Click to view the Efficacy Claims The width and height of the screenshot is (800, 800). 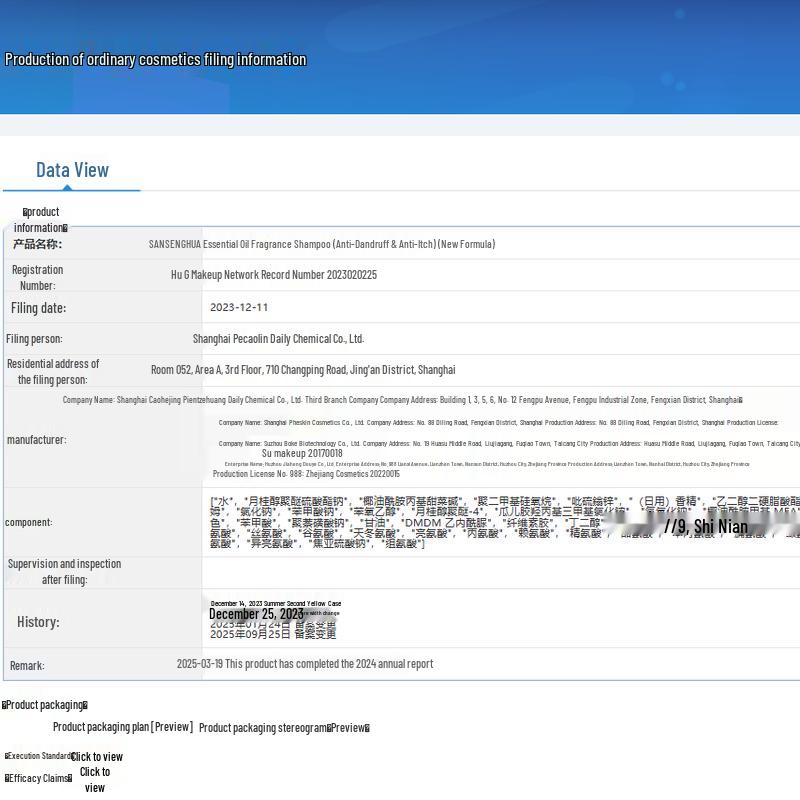pos(94,779)
